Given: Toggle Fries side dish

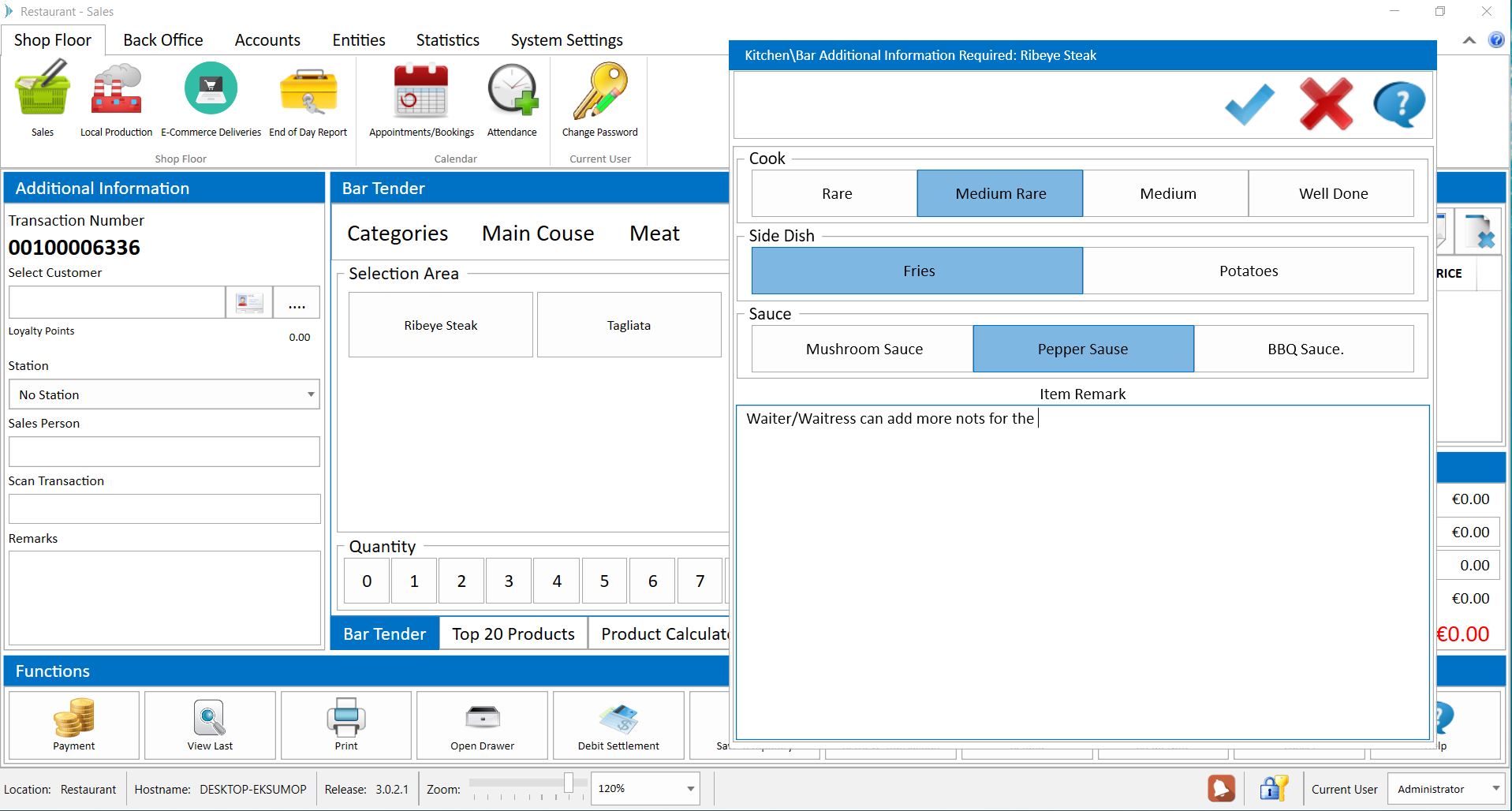Looking at the screenshot, I should pyautogui.click(x=917, y=271).
